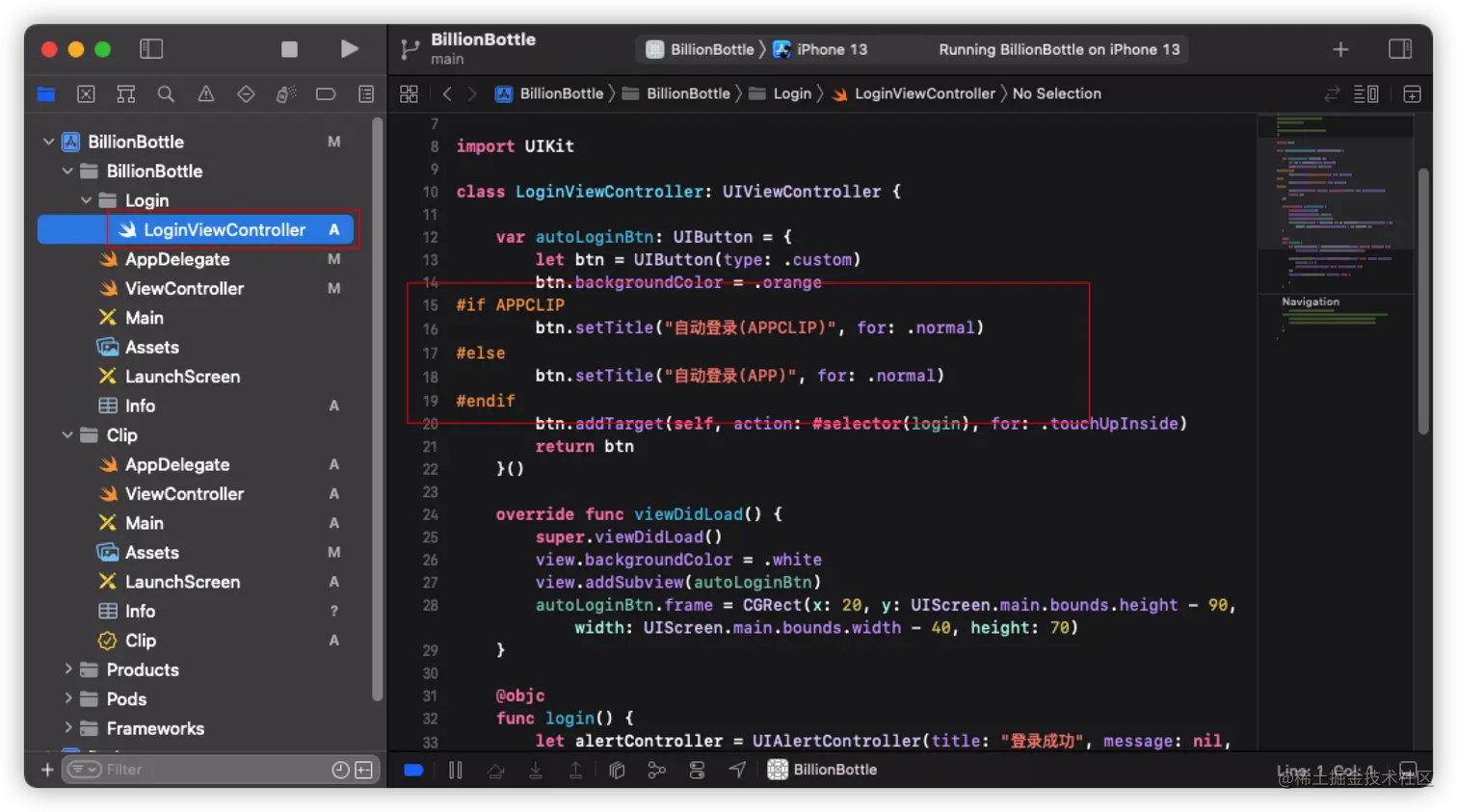Image resolution: width=1457 pixels, height=812 pixels.
Task: Simulate location in debug bar
Action: 737,770
